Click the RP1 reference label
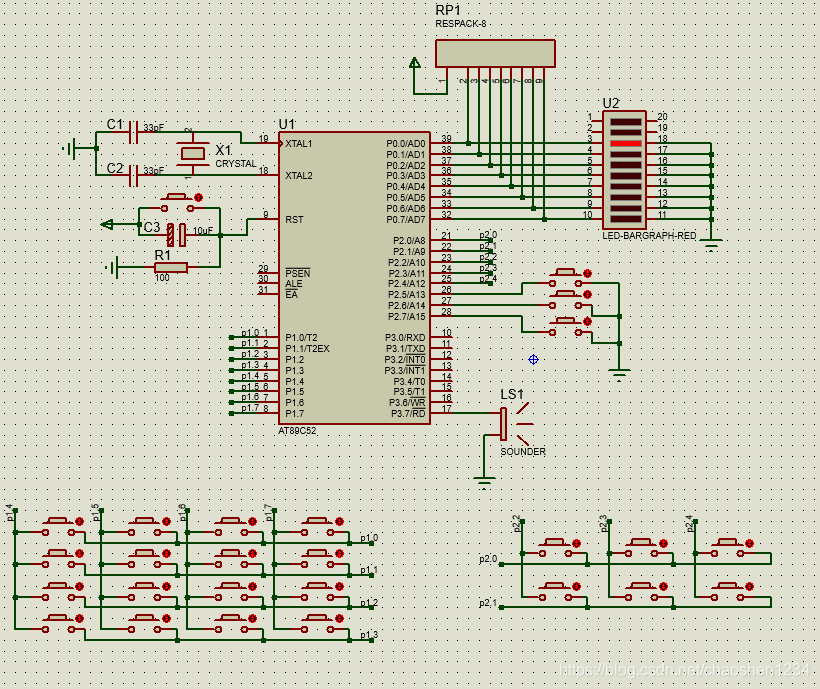This screenshot has width=820, height=689. click(448, 10)
